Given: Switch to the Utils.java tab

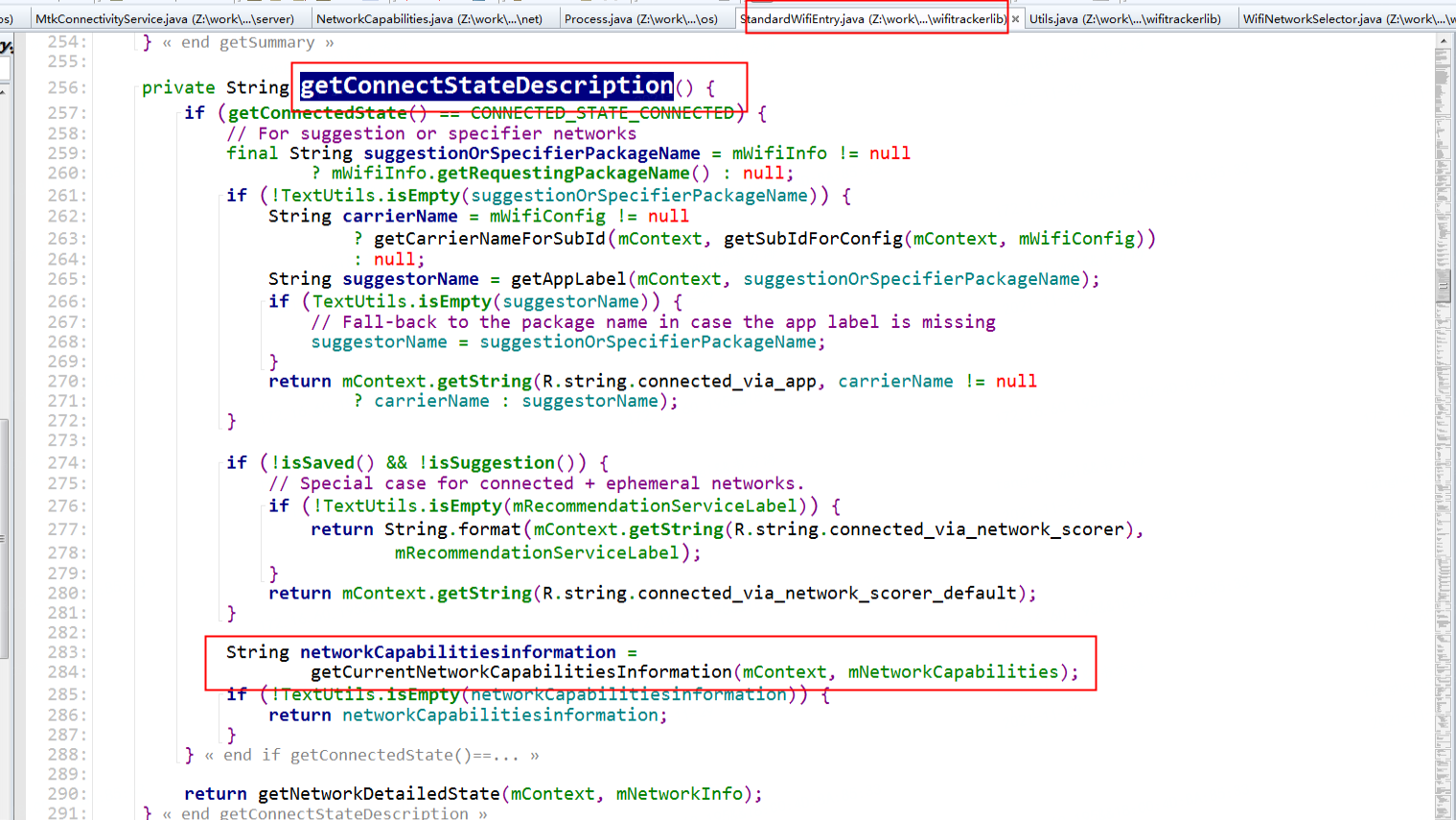Looking at the screenshot, I should (1124, 18).
